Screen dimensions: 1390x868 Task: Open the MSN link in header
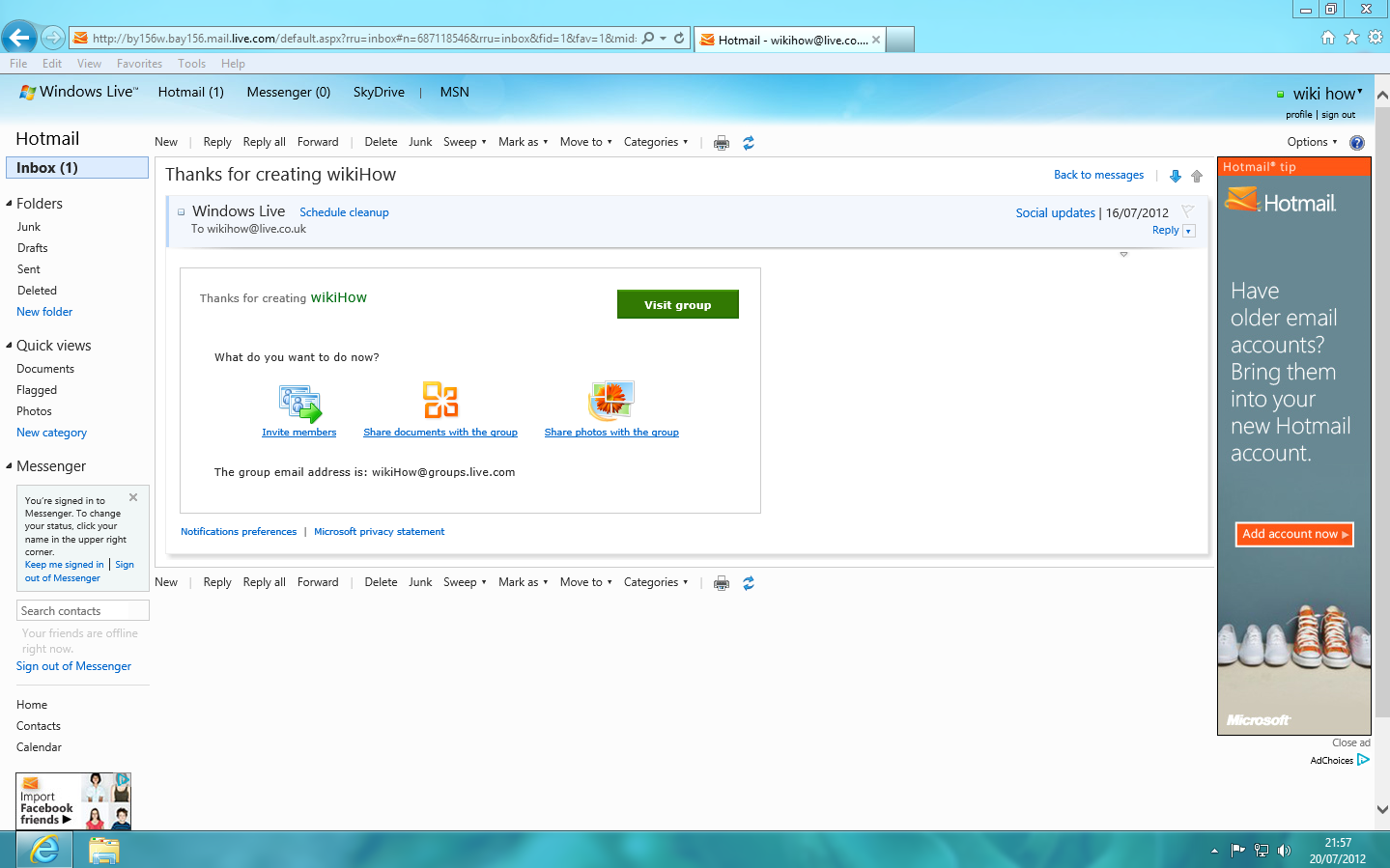(455, 92)
